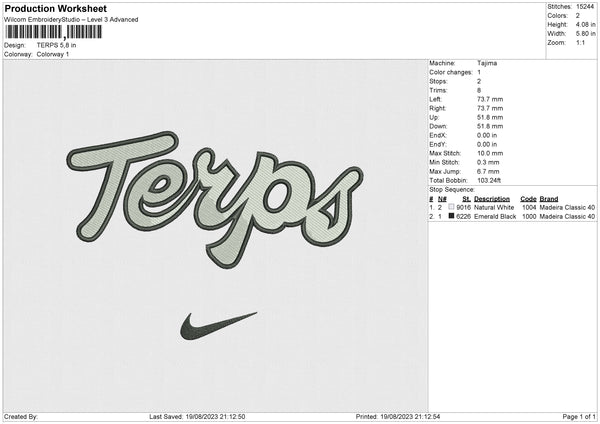
Task: Click the EndX value 0.00 in
Action: pyautogui.click(x=487, y=135)
